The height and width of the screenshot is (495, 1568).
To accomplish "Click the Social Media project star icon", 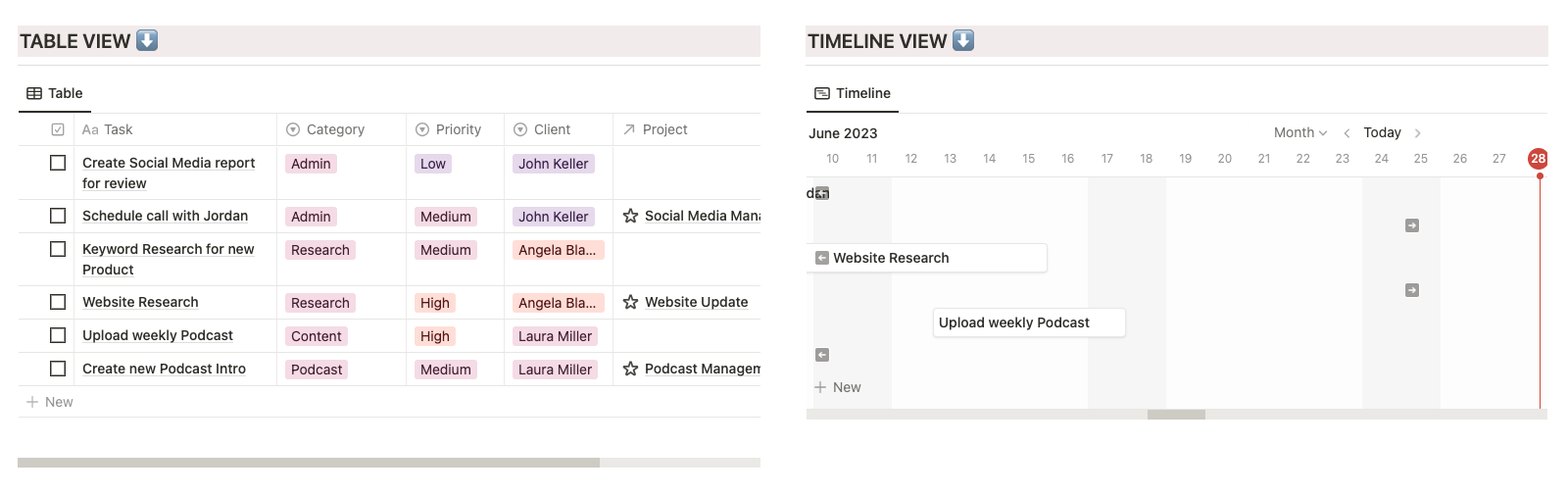I will tap(630, 216).
